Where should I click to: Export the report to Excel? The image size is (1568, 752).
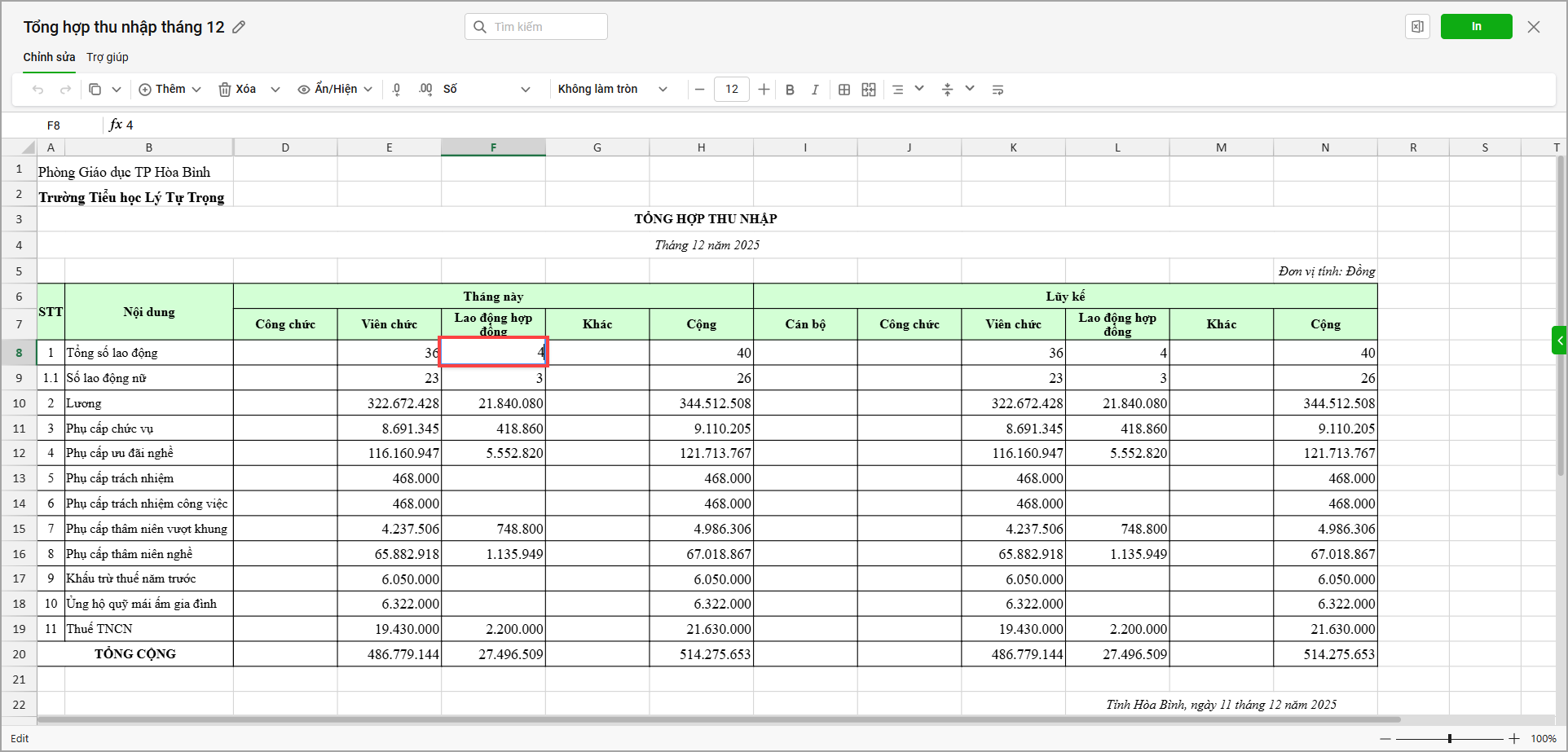(1417, 27)
